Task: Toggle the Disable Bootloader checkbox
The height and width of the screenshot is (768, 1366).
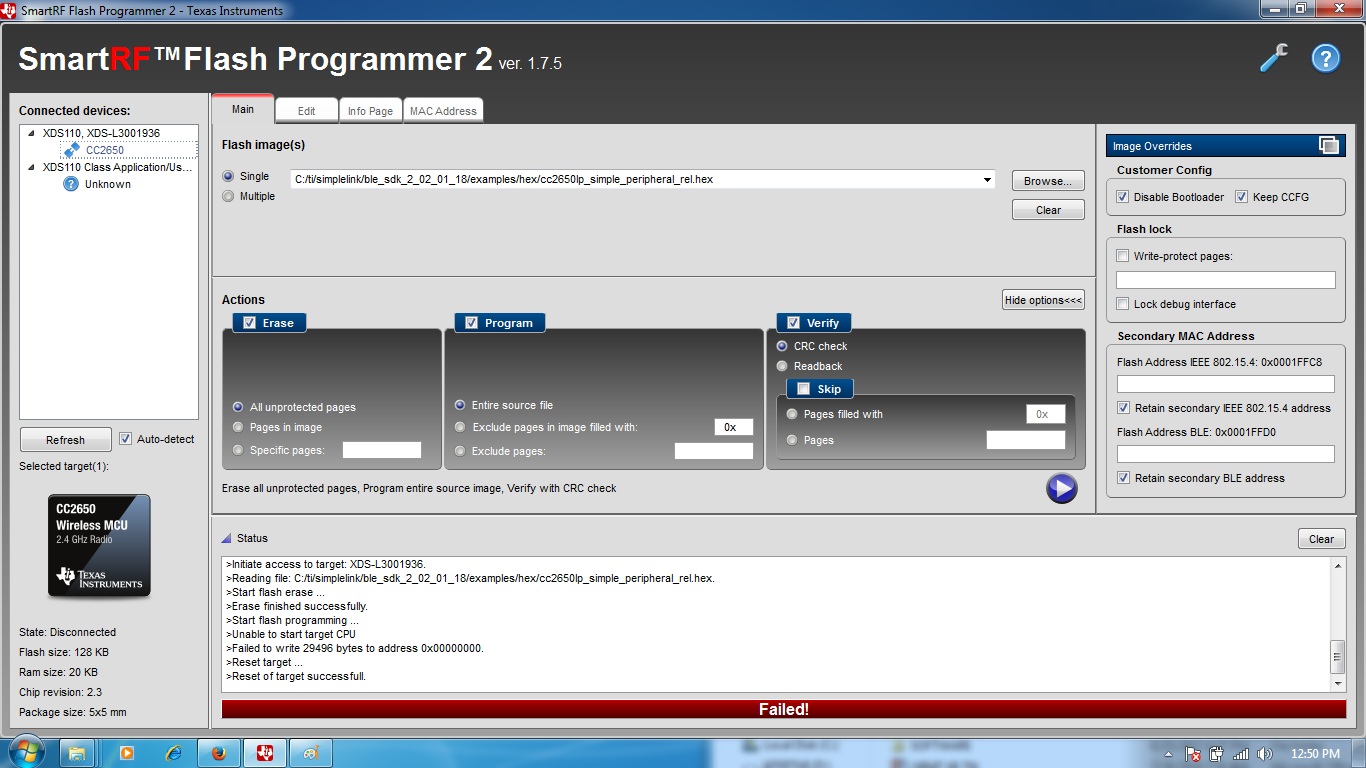Action: (x=1123, y=197)
